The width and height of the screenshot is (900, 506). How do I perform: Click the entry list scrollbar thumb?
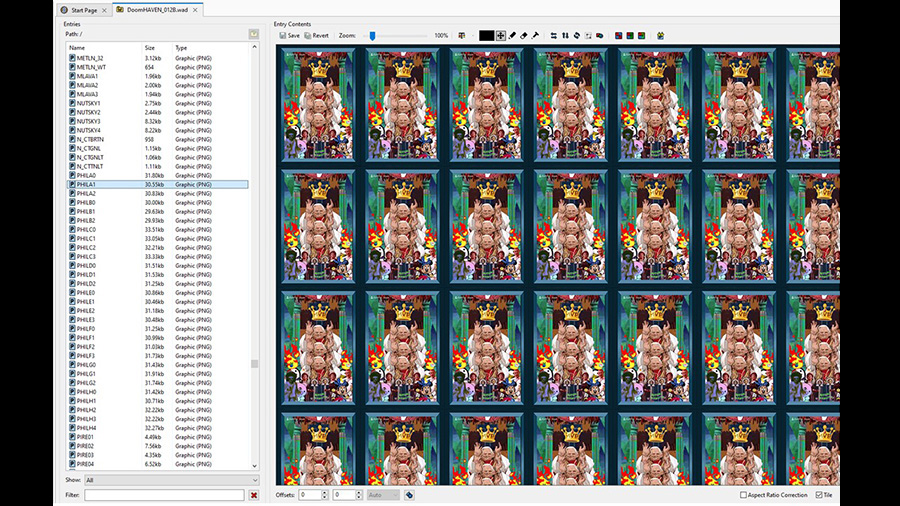point(254,364)
